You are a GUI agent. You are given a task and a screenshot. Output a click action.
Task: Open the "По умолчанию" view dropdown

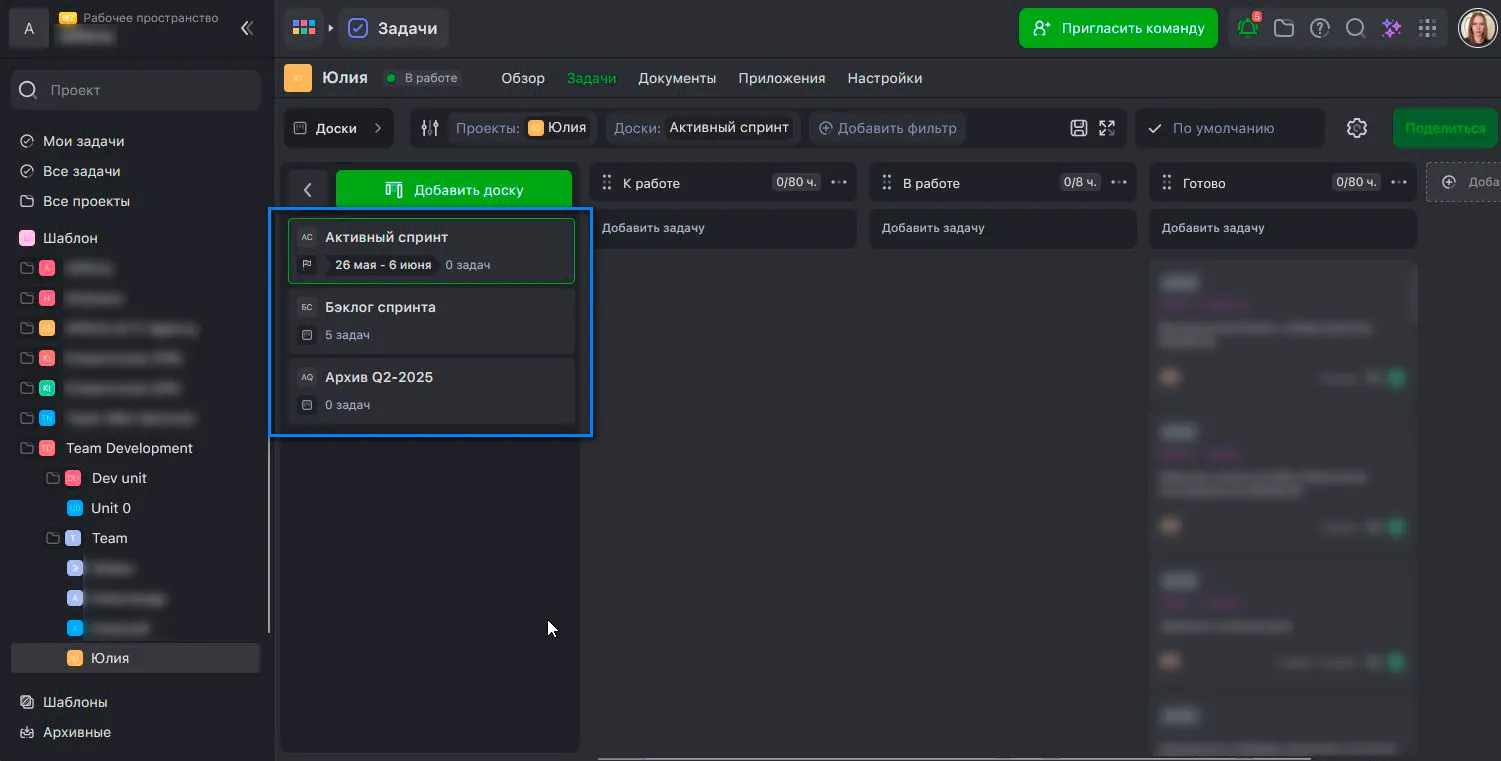click(x=1228, y=128)
